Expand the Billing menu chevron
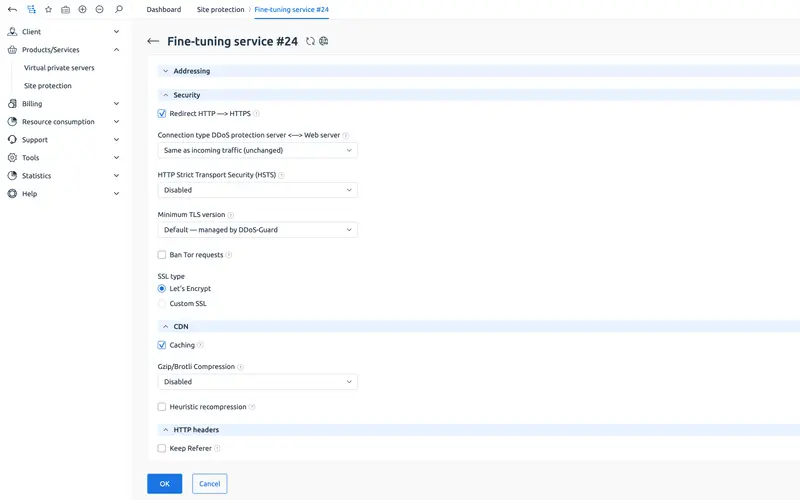This screenshot has width=800, height=500. click(x=116, y=104)
